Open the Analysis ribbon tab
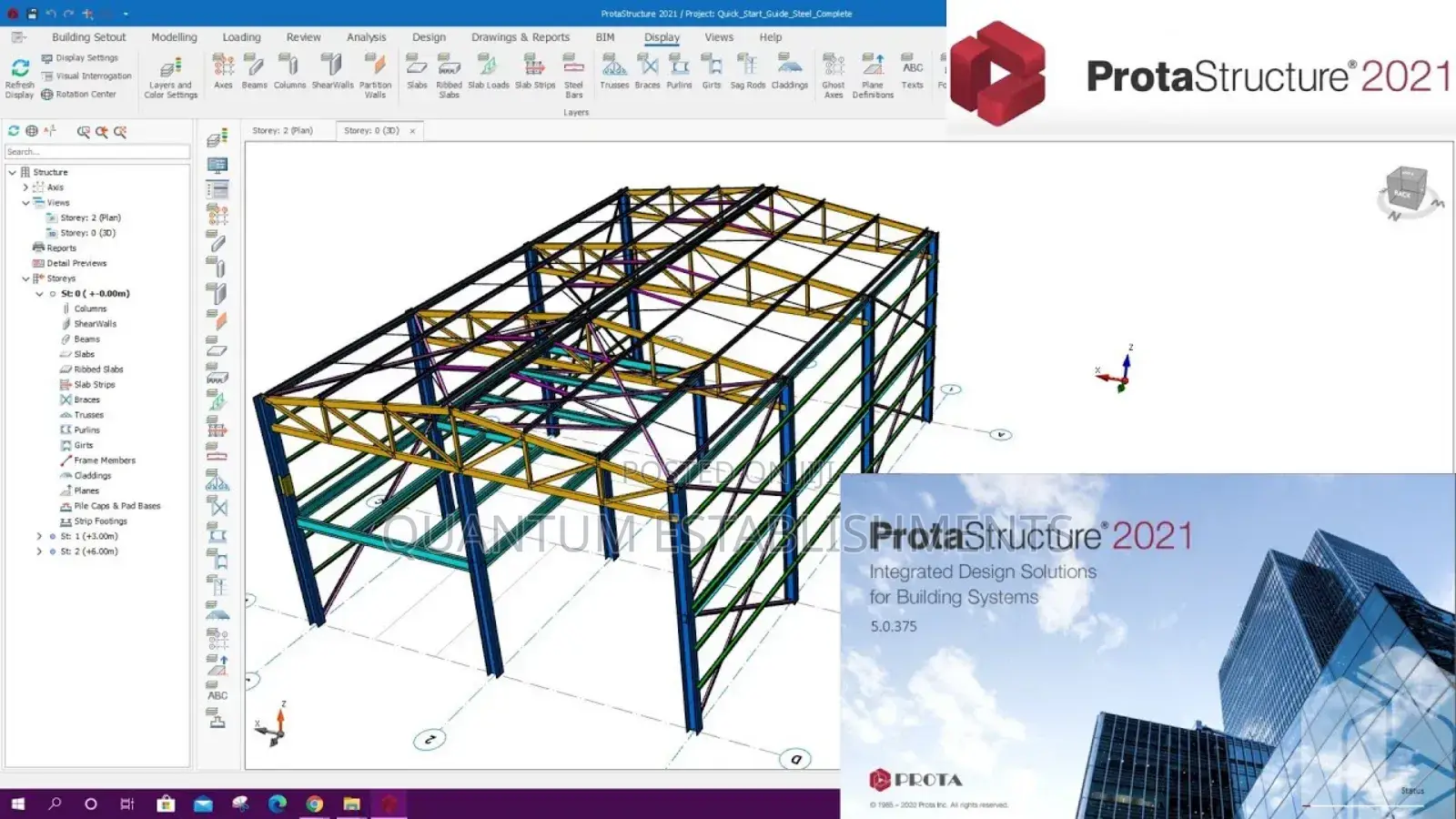This screenshot has width=1456, height=819. click(366, 37)
